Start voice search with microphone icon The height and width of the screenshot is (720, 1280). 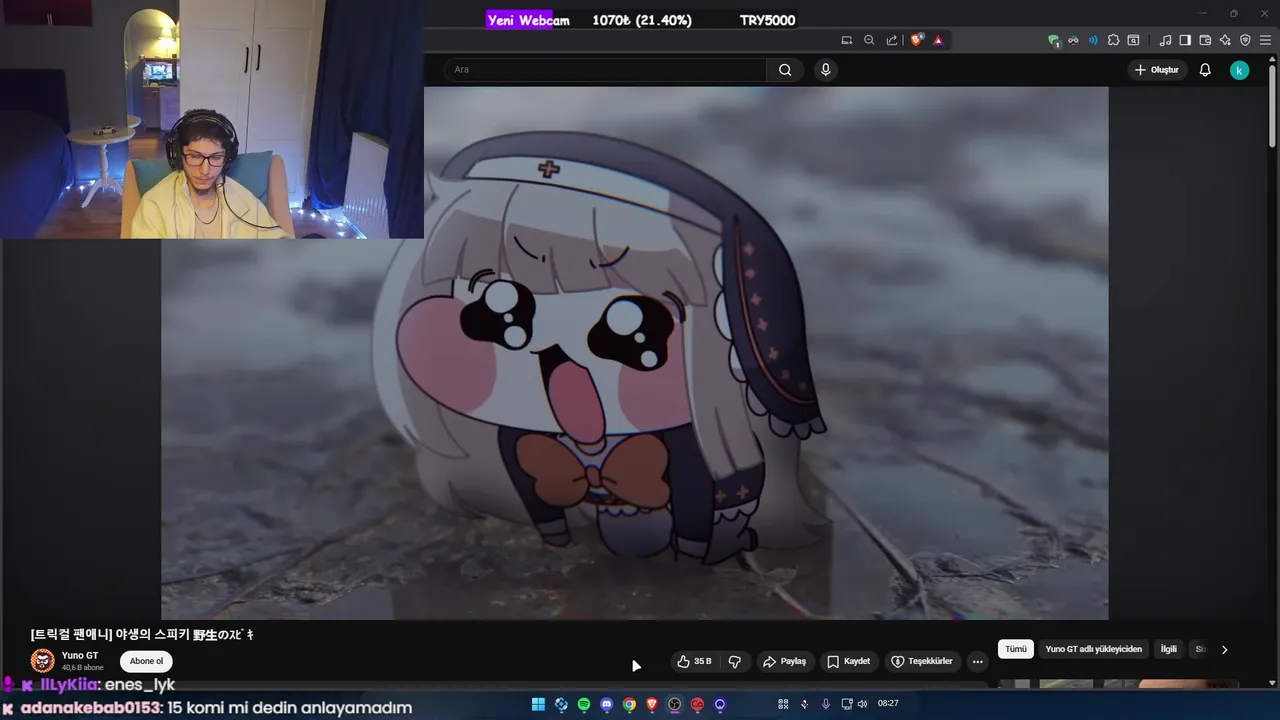pos(825,70)
